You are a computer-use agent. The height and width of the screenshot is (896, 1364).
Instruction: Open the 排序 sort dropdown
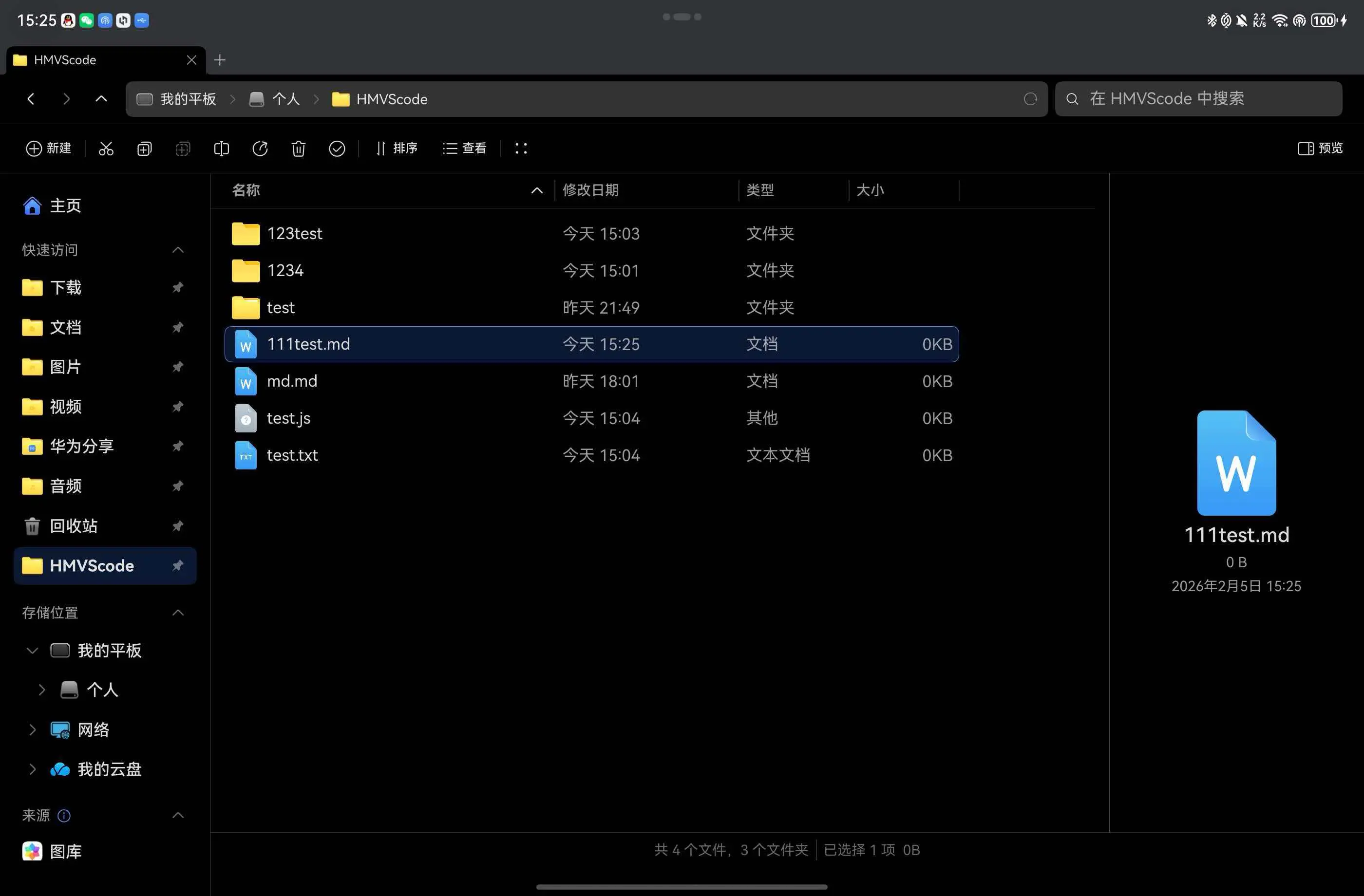click(397, 149)
